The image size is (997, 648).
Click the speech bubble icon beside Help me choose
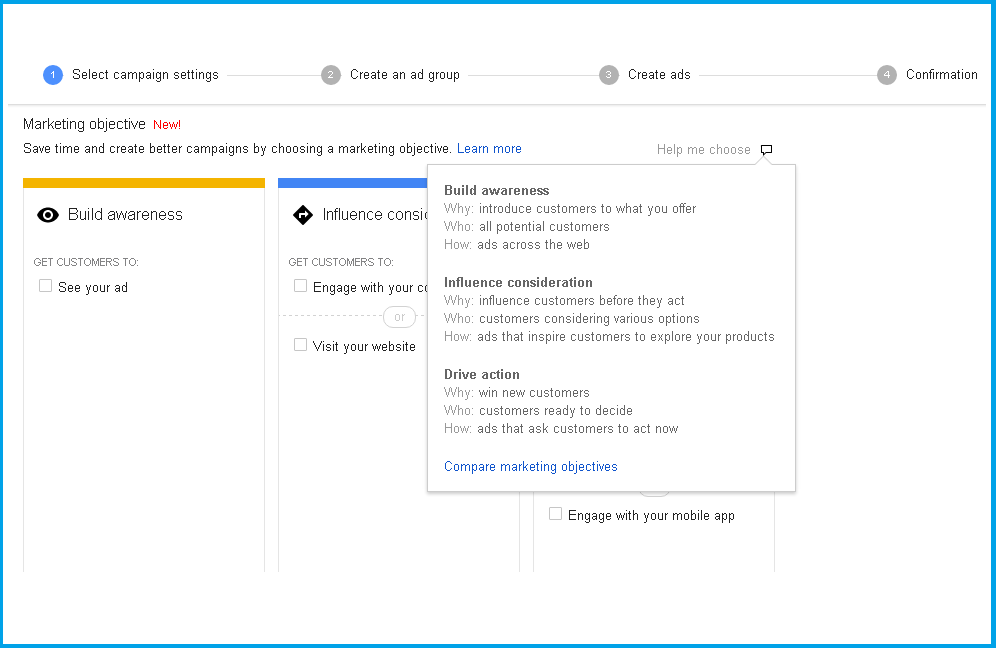[x=766, y=150]
